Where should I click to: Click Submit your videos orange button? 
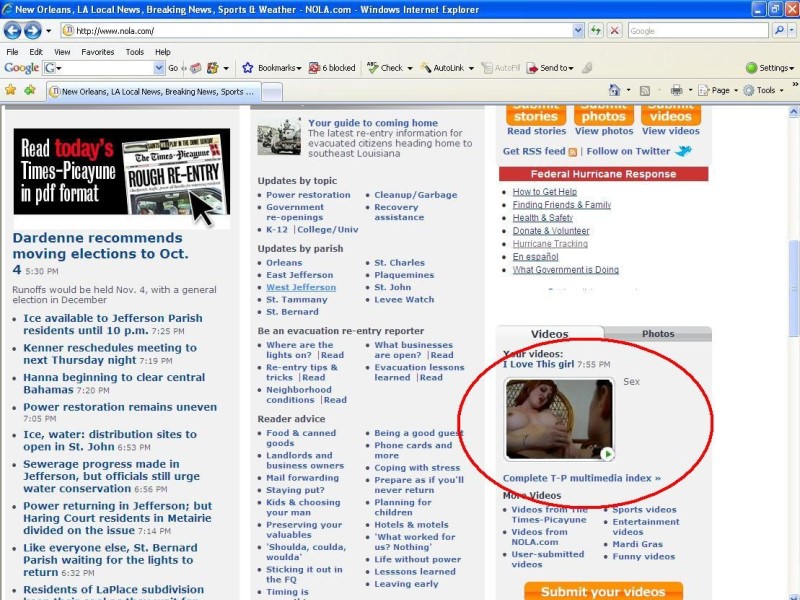[x=604, y=591]
